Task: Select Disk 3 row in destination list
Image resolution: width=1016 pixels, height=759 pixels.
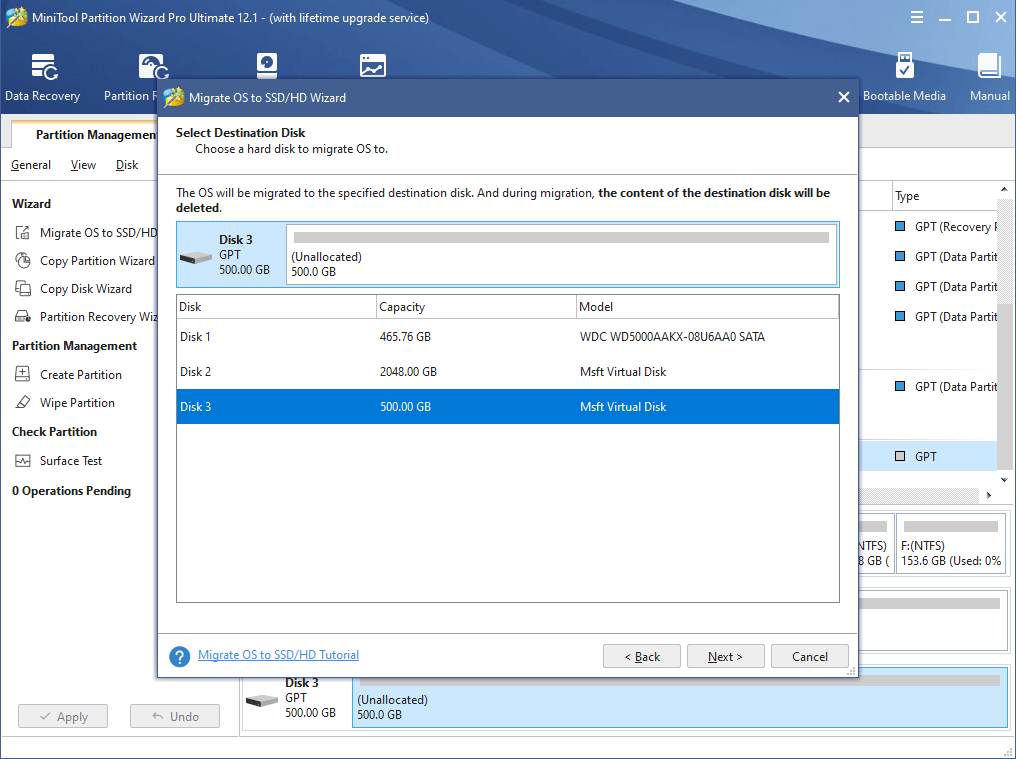Action: tap(507, 406)
